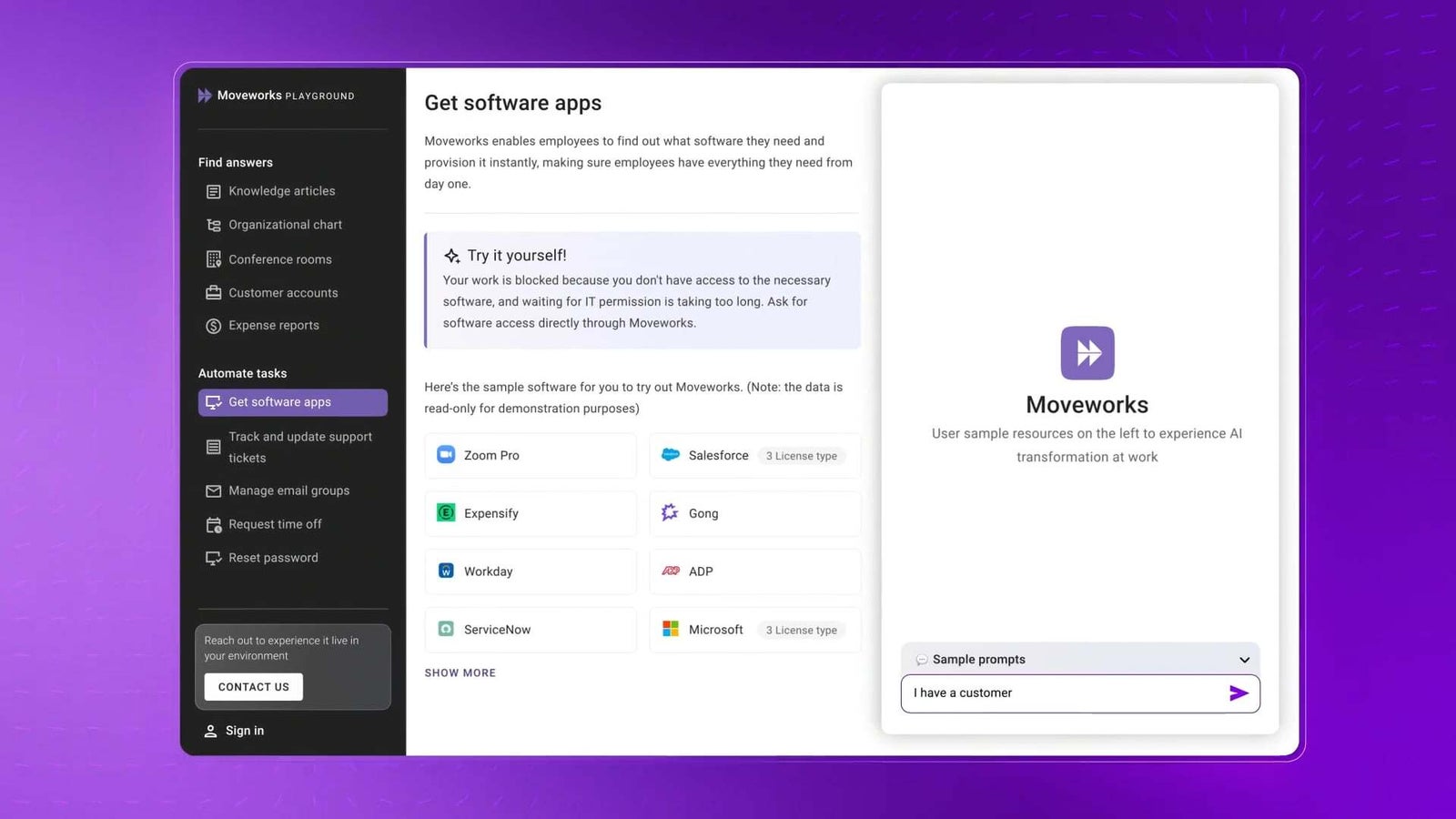
Task: Select the Knowledge articles icon in sidebar
Action: [212, 191]
